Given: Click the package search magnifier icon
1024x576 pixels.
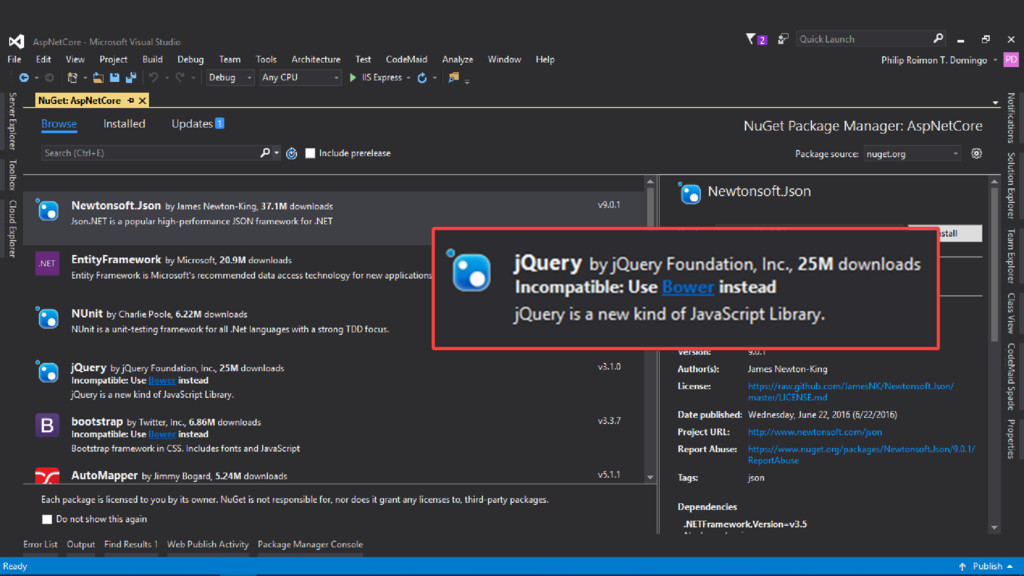Looking at the screenshot, I should [265, 153].
